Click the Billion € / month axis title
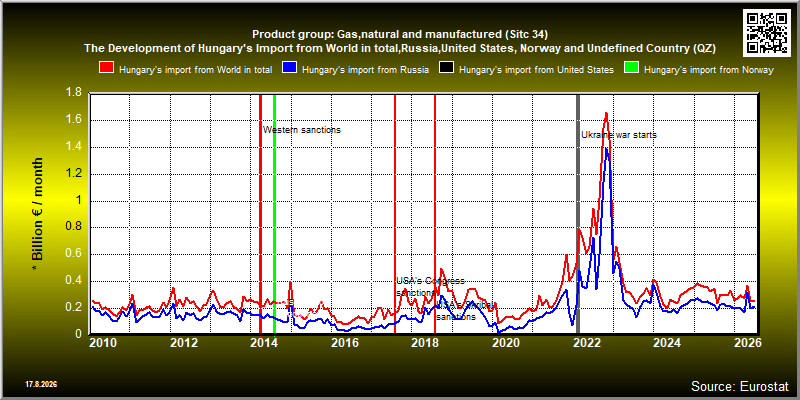800x400 pixels. tap(37, 214)
